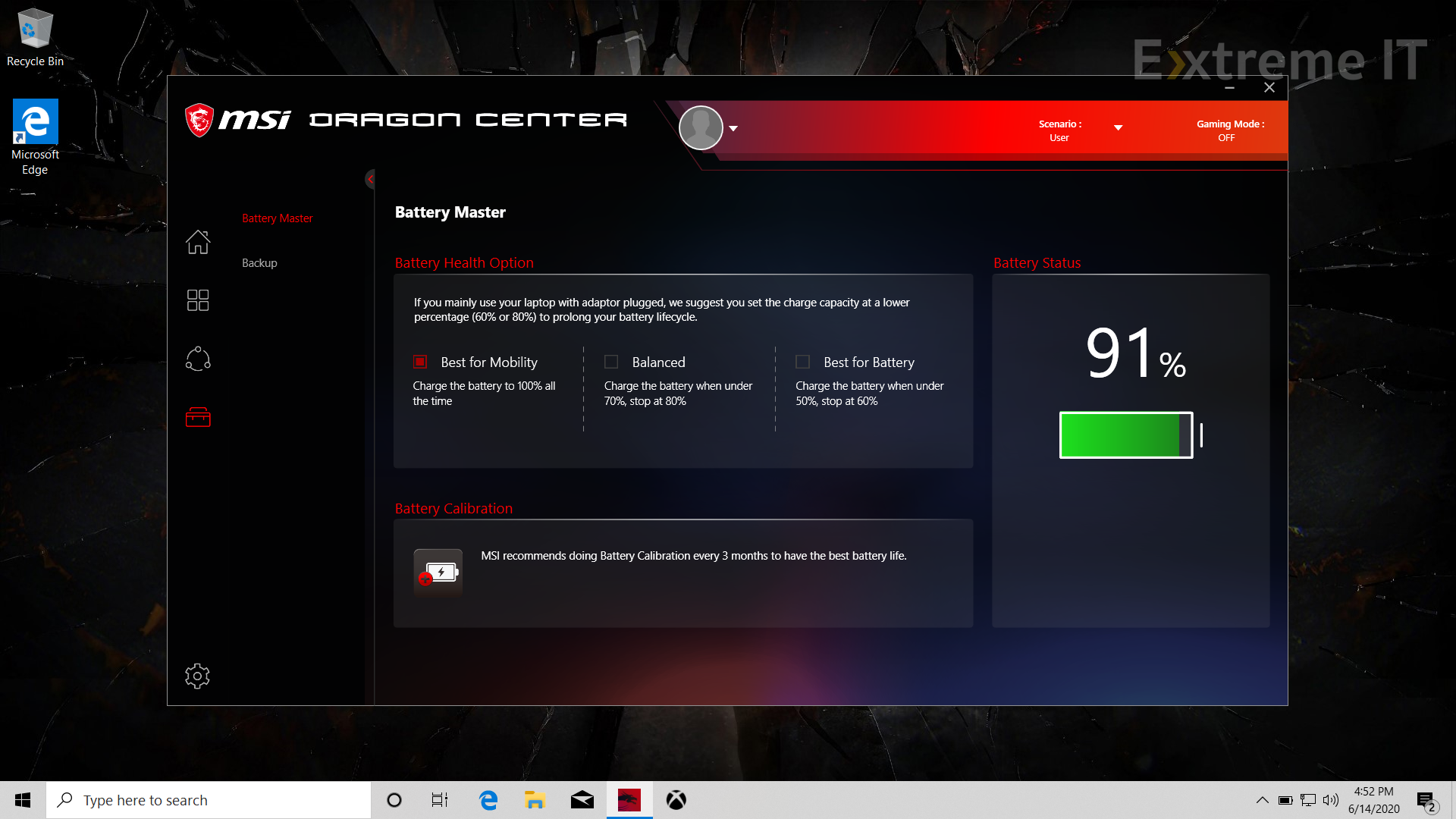Image resolution: width=1456 pixels, height=819 pixels.
Task: Click the '50%, stop at 60%' description
Action: tap(869, 394)
